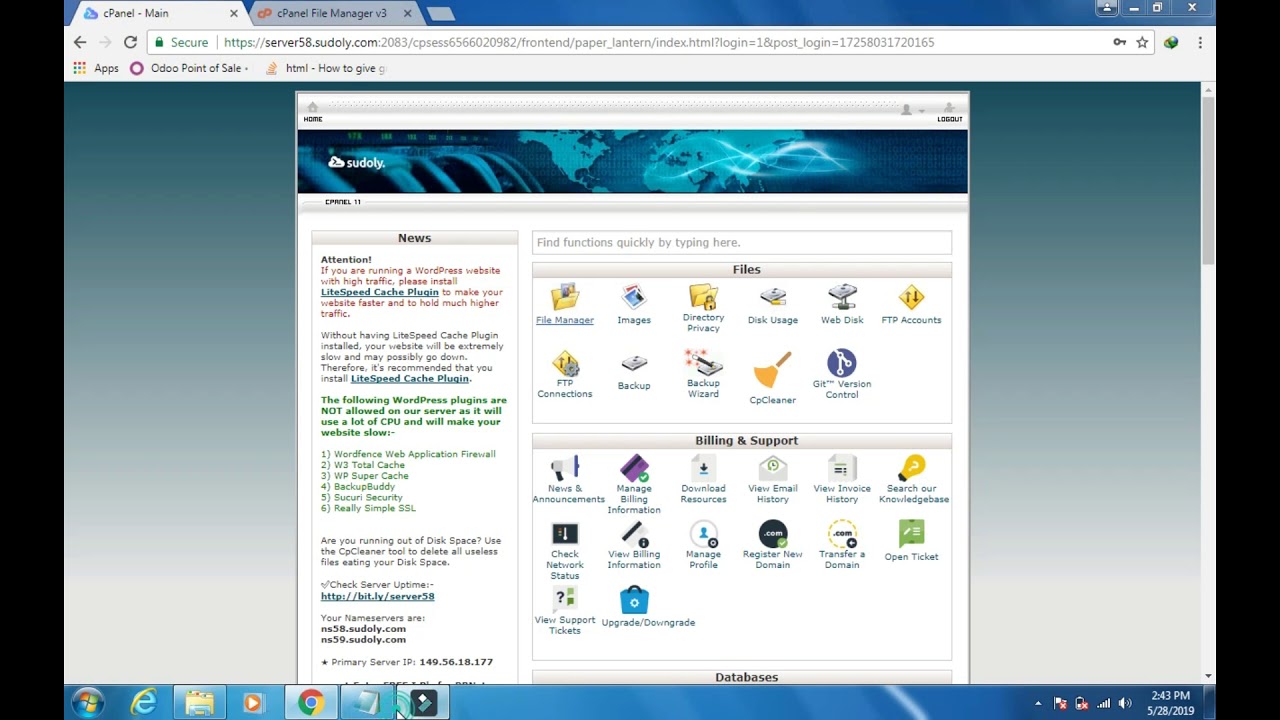Image resolution: width=1280 pixels, height=720 pixels.
Task: Click the Files section header
Action: 742,269
